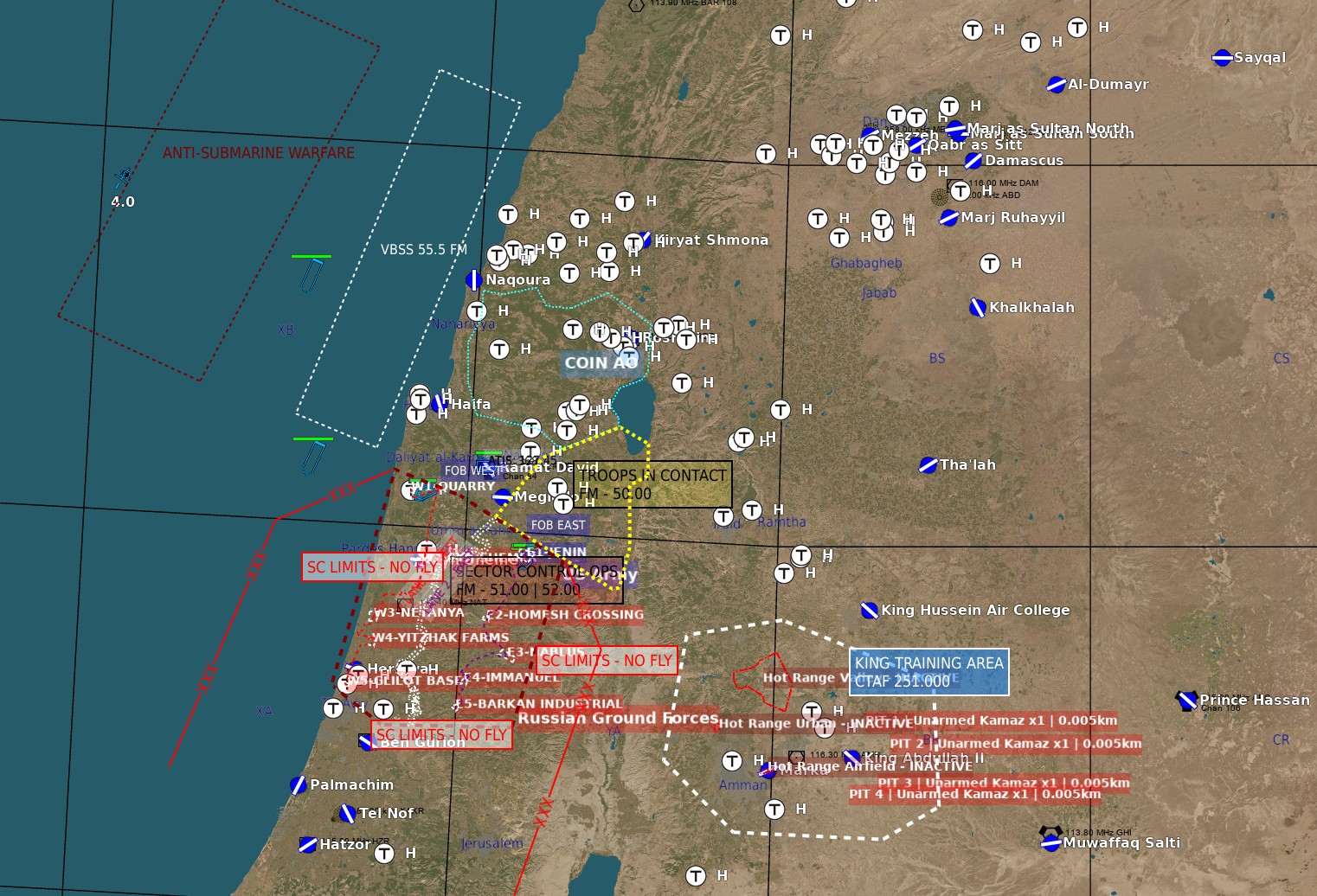The image size is (1317, 896).
Task: Click the Muwaffaq Salti airfield icon
Action: coord(1050,842)
